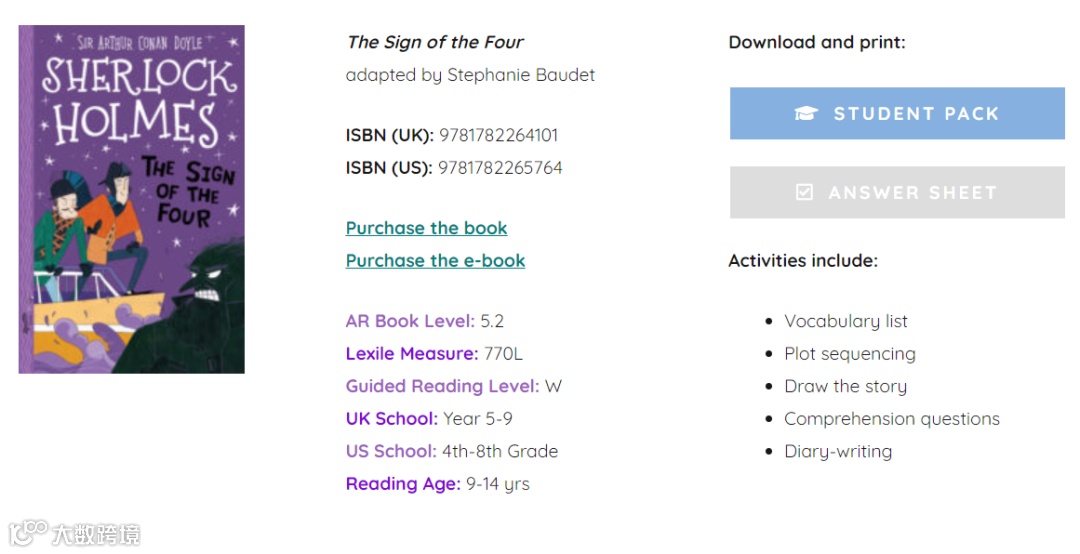Open the Sherlock Holmes book cover image

(x=132, y=200)
